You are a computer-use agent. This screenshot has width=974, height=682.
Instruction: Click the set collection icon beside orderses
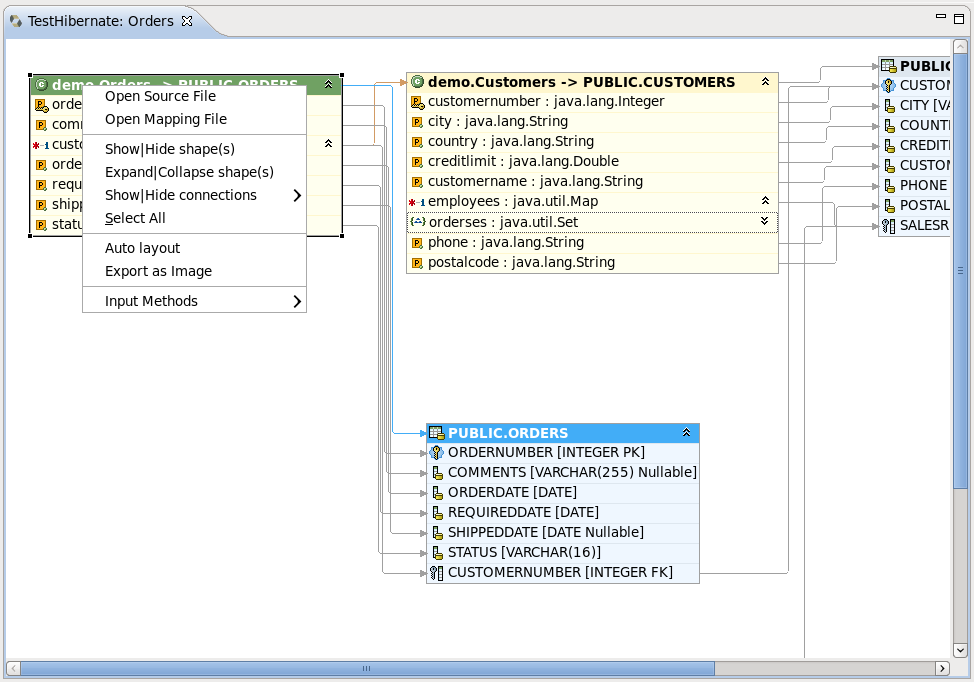417,222
